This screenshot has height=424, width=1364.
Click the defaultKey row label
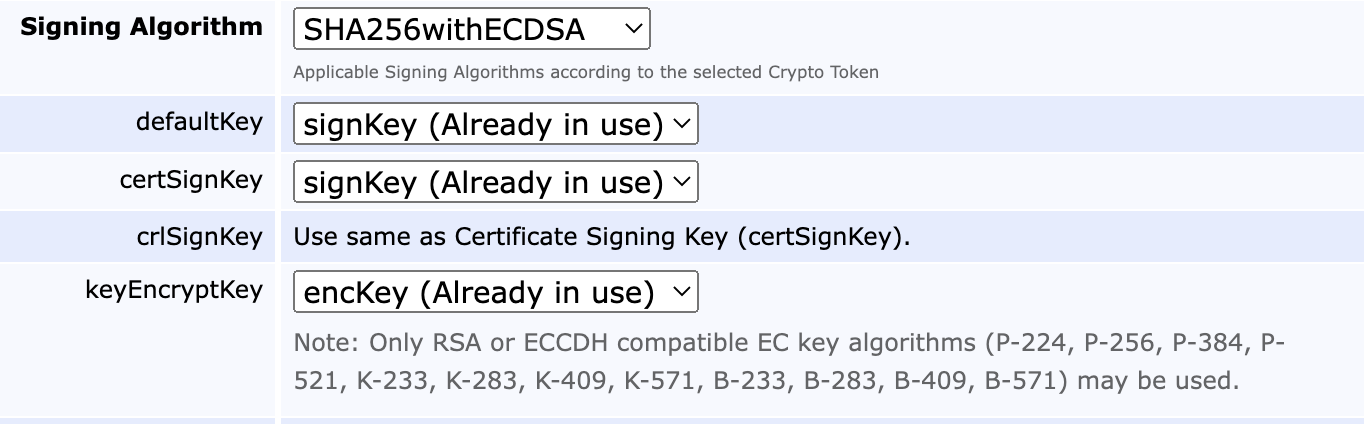199,123
